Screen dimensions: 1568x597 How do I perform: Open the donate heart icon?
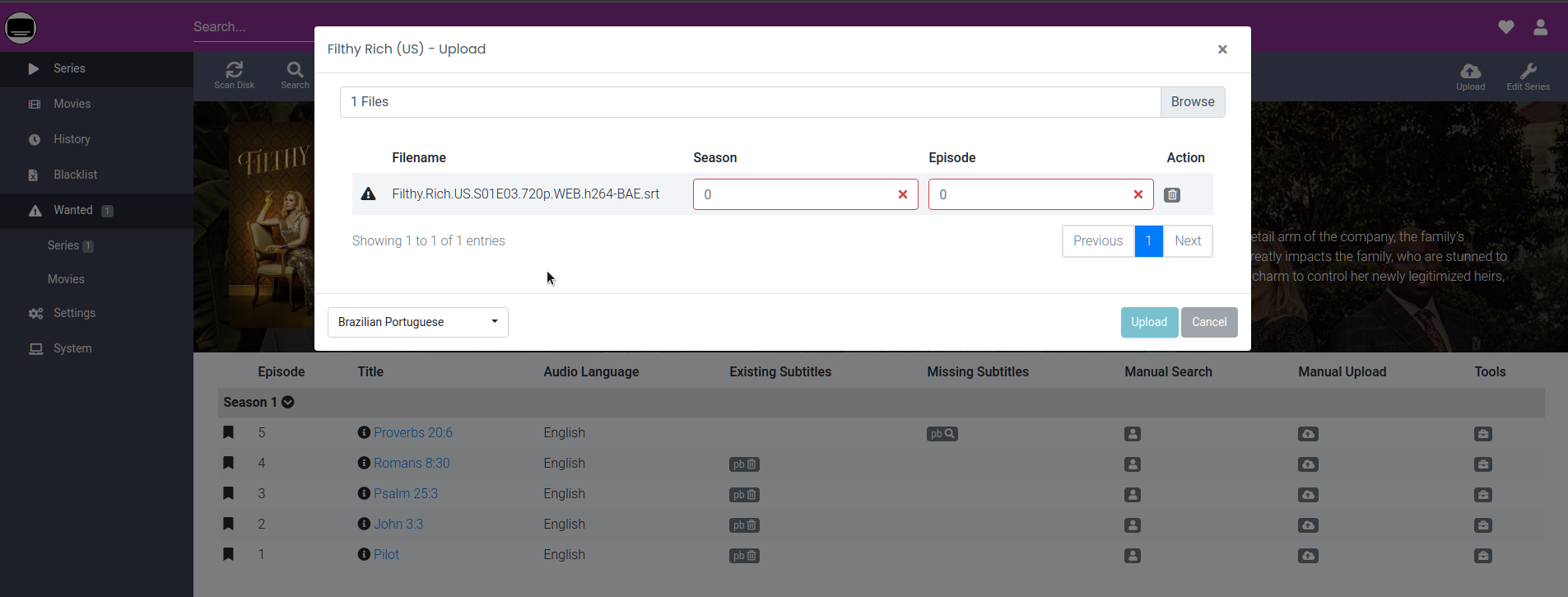tap(1506, 27)
